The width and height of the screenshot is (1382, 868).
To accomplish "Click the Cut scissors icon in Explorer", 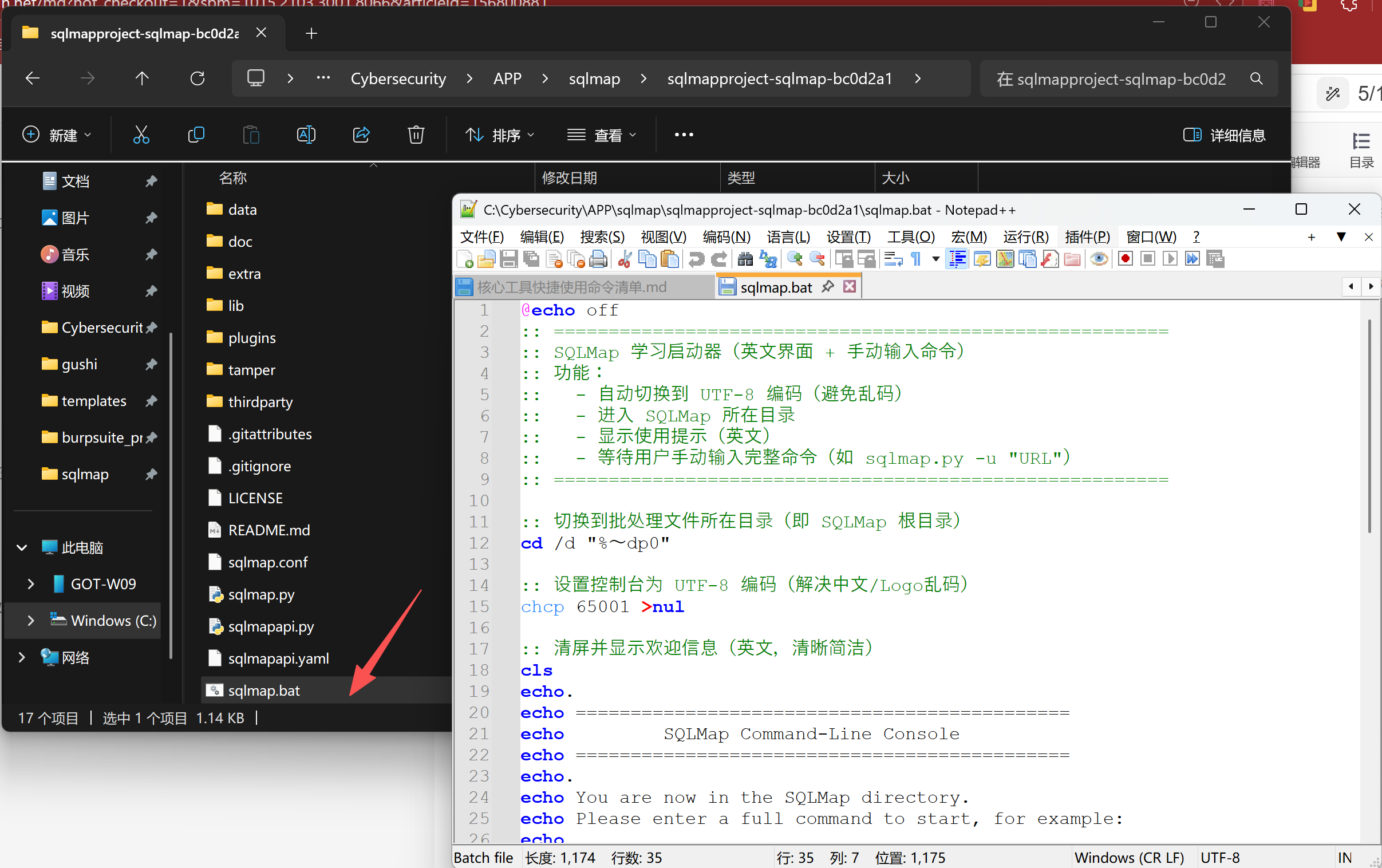I will click(x=141, y=135).
